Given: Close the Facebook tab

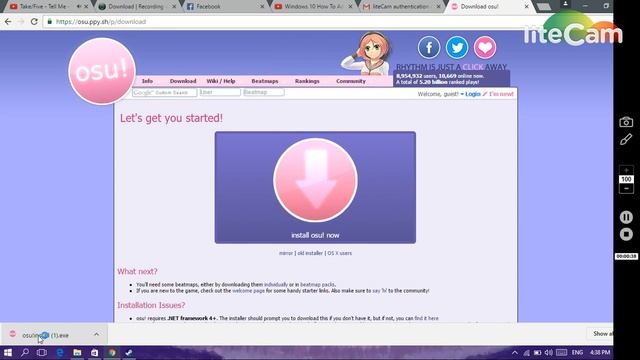Looking at the screenshot, I should (x=262, y=7).
